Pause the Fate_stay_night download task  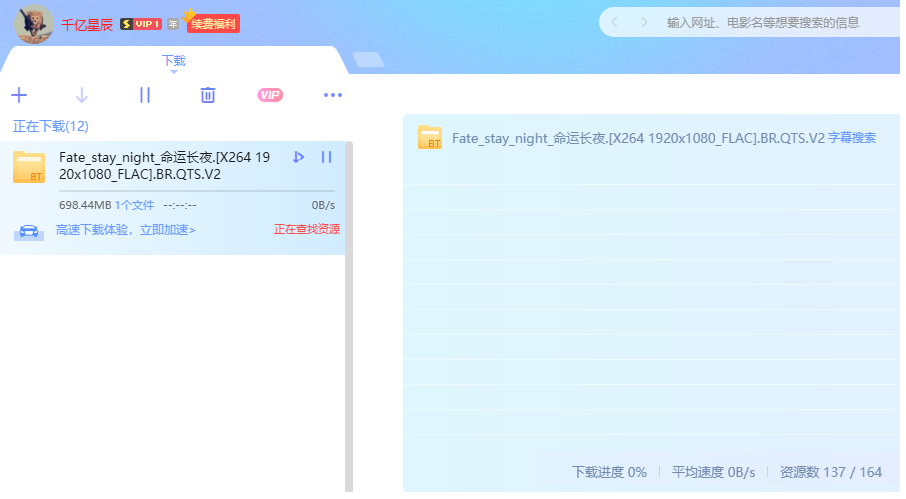point(326,157)
